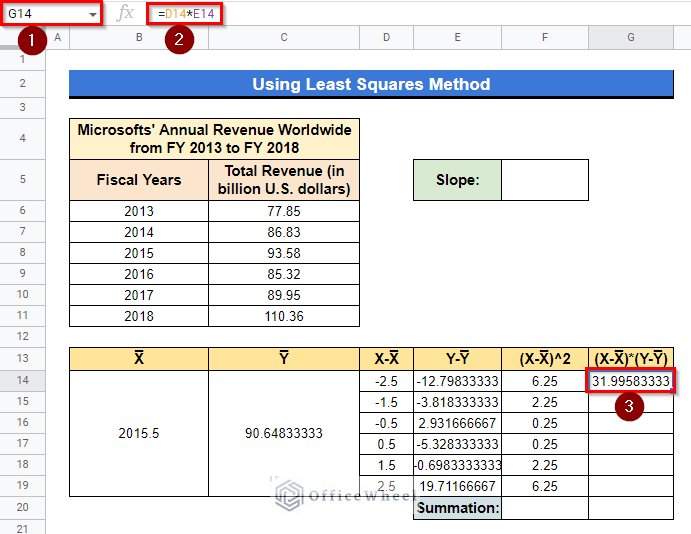Select cell containing -0.6983333333

[457, 465]
